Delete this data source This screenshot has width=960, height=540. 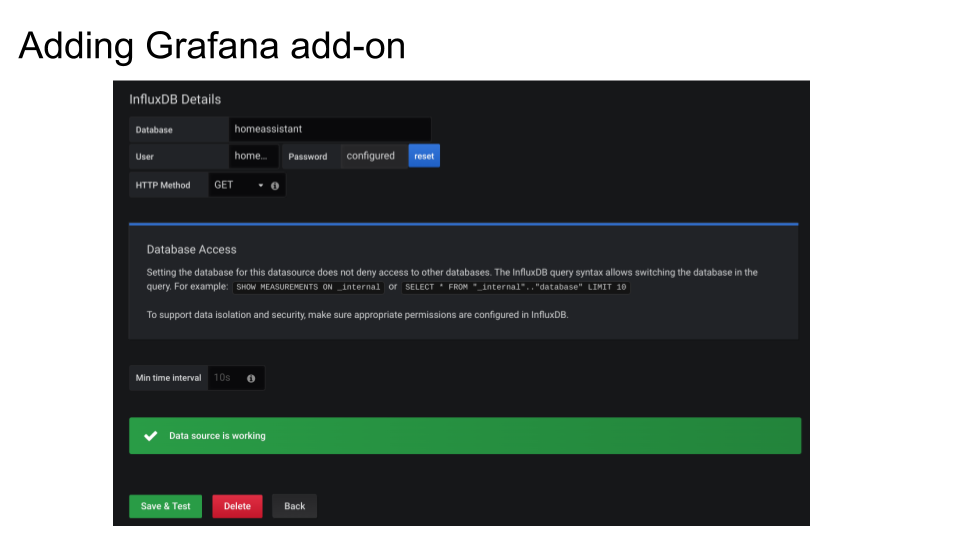pos(237,506)
